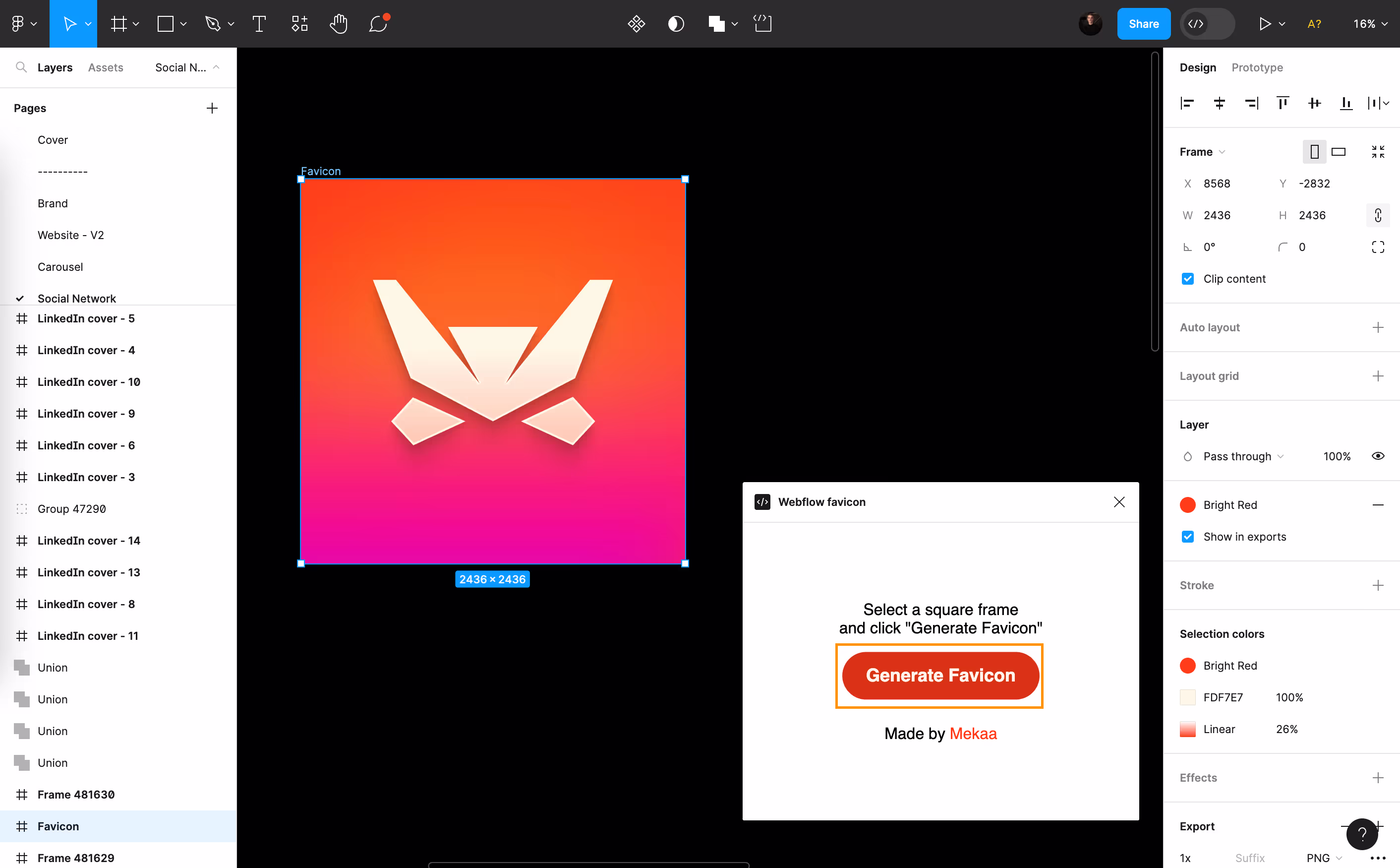Click the Boolean union icon

coord(716,23)
